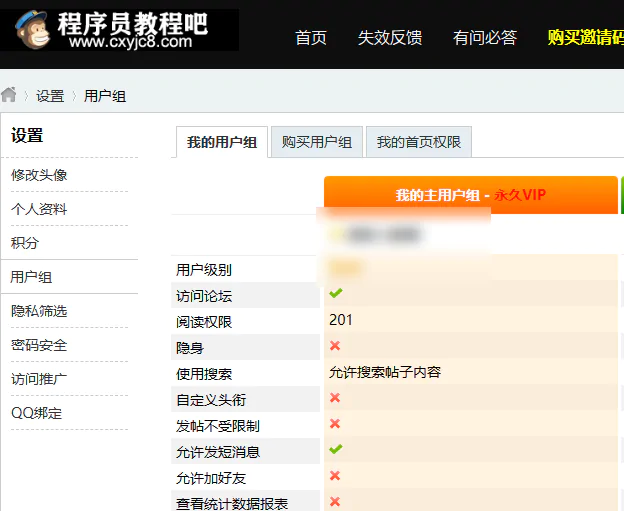
Task: Click the 允许搜索帖子内容 value
Action: (x=385, y=372)
